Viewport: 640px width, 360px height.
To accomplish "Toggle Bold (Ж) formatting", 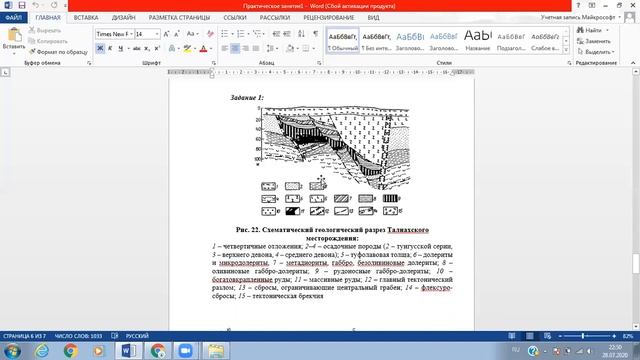I will [x=100, y=49].
